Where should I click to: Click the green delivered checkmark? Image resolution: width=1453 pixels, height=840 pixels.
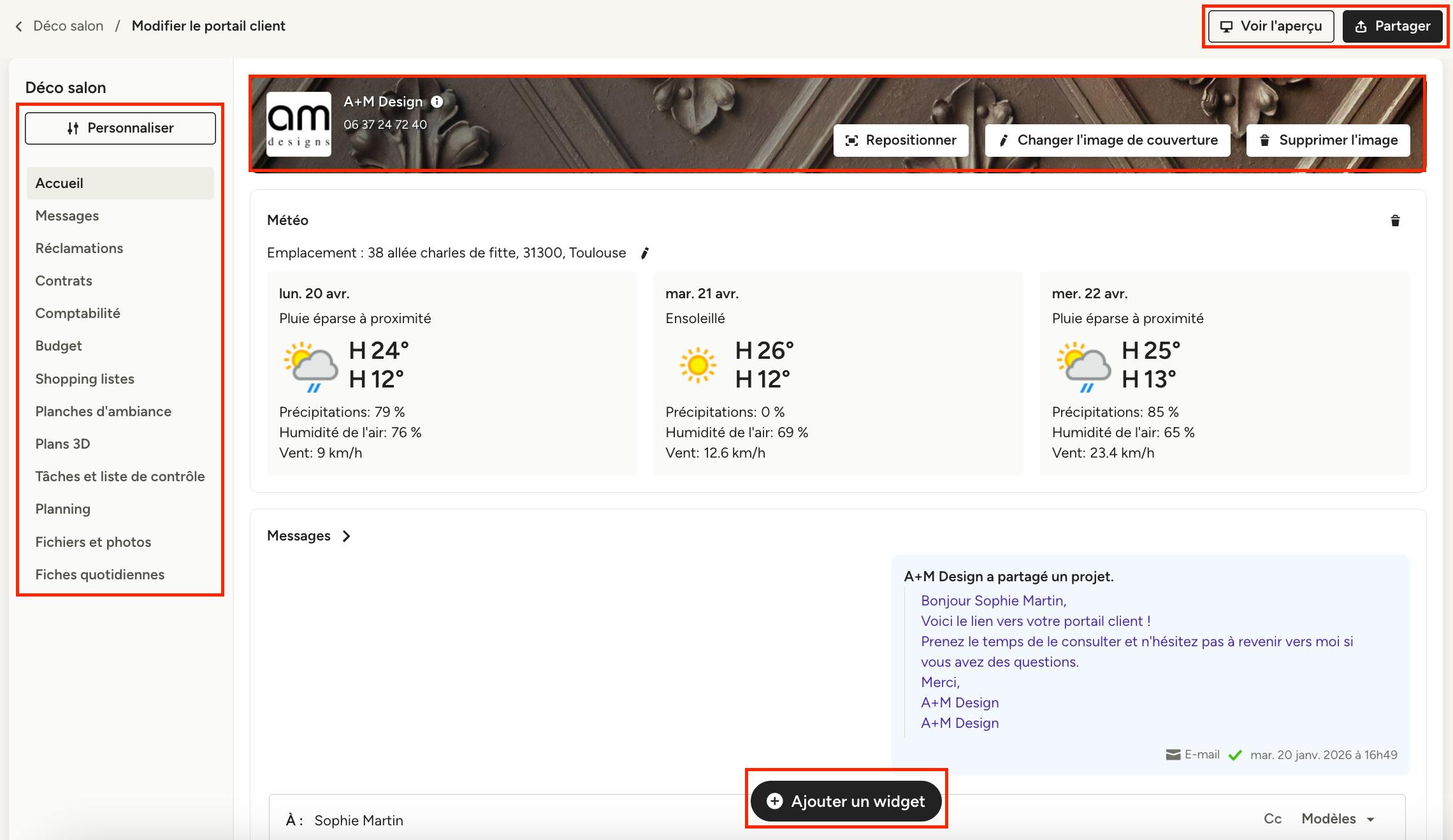(x=1235, y=755)
